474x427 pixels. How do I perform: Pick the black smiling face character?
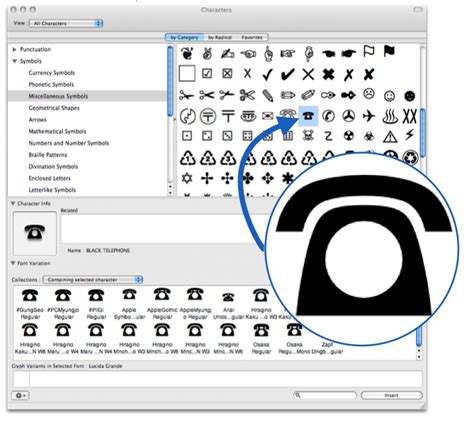click(x=410, y=96)
